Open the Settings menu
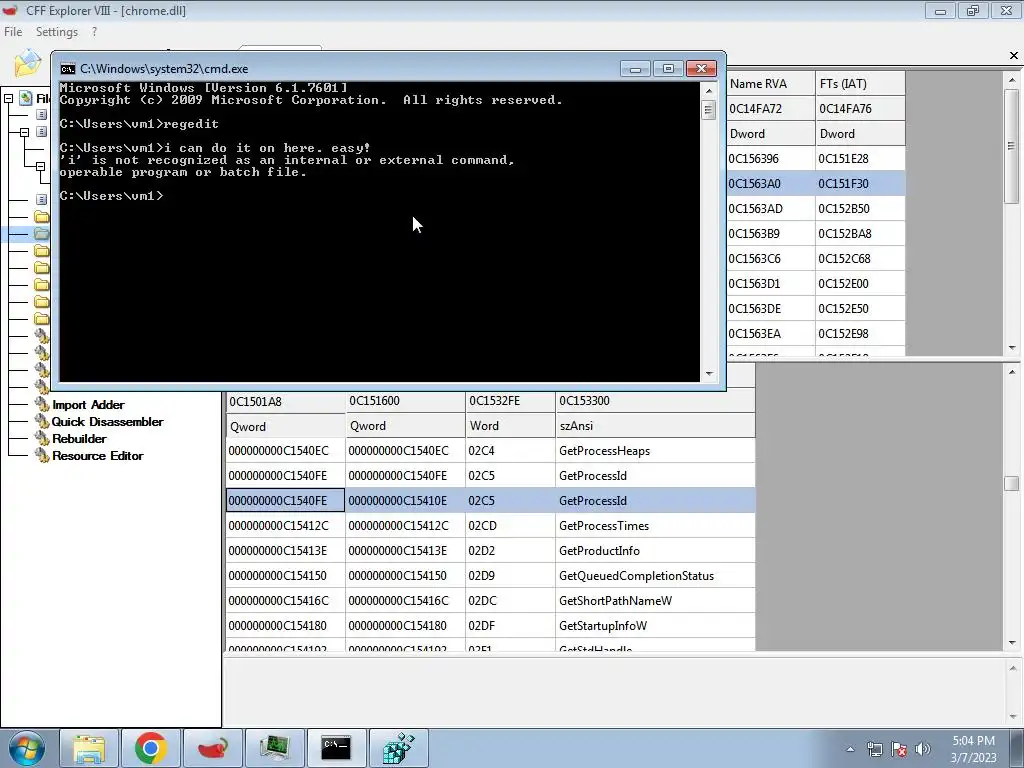Image resolution: width=1024 pixels, height=768 pixels. (57, 31)
